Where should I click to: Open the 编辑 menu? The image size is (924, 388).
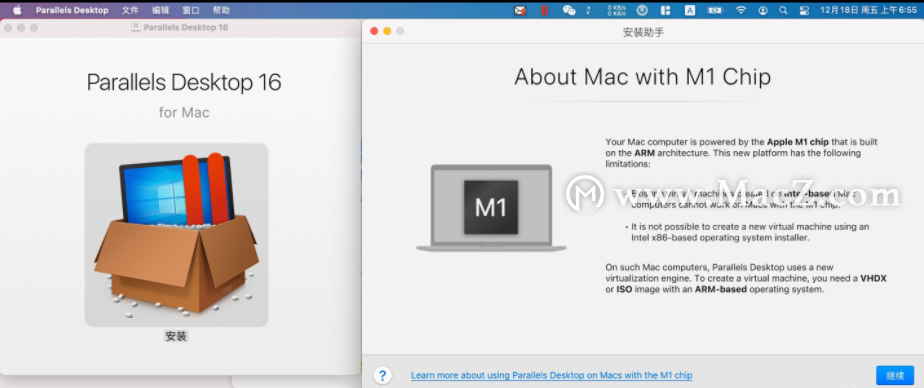(x=160, y=10)
